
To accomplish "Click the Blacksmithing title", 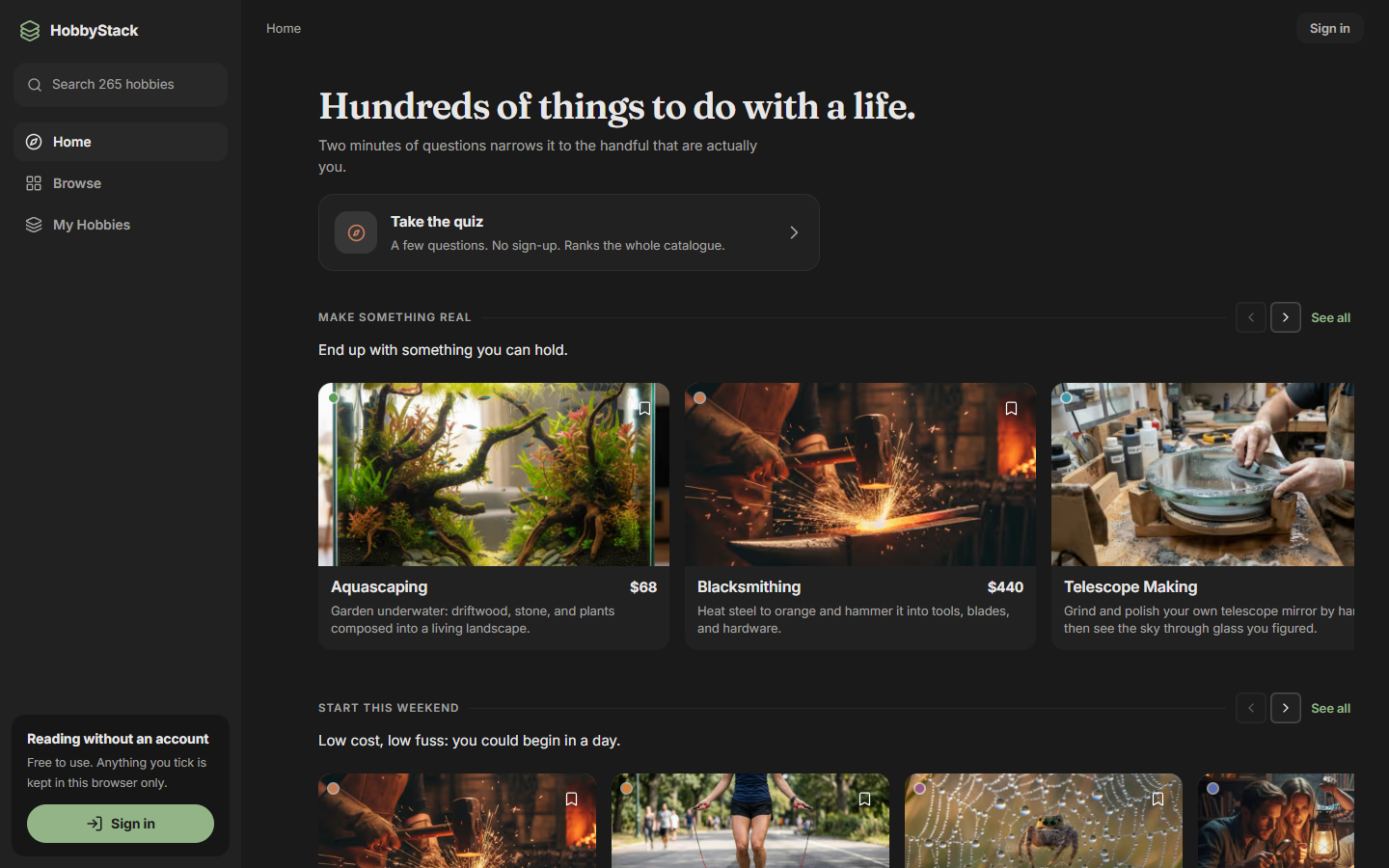I will tap(749, 587).
